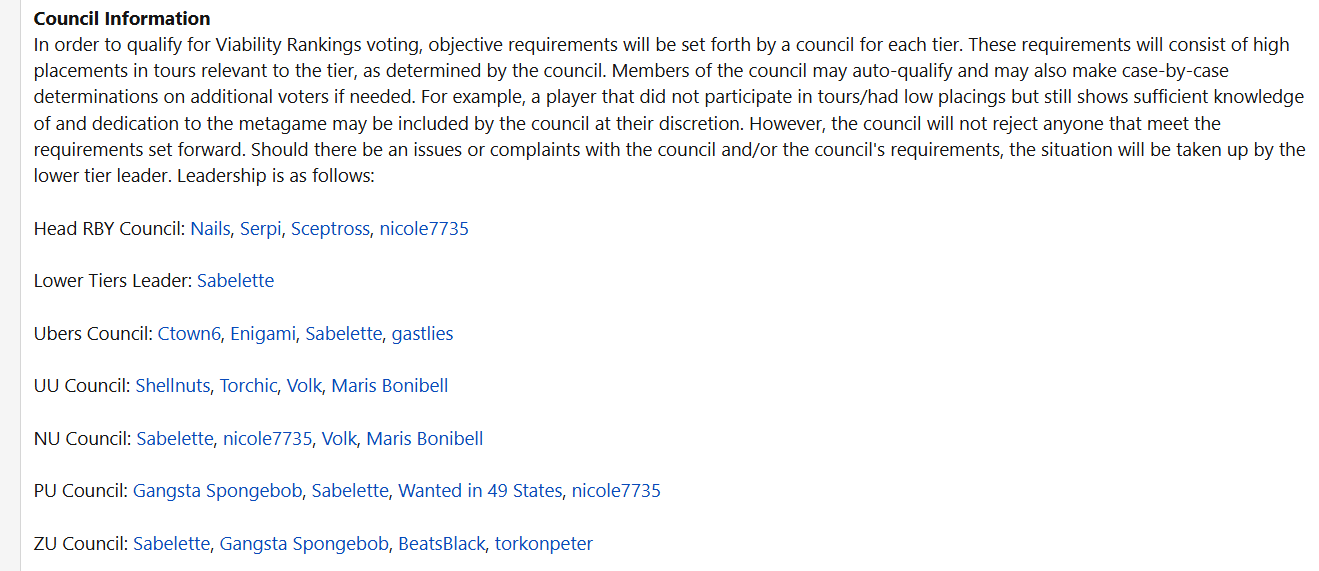Open Sabelette link beside Lower Tiers Leader
This screenshot has width=1319, height=571.
click(x=235, y=281)
